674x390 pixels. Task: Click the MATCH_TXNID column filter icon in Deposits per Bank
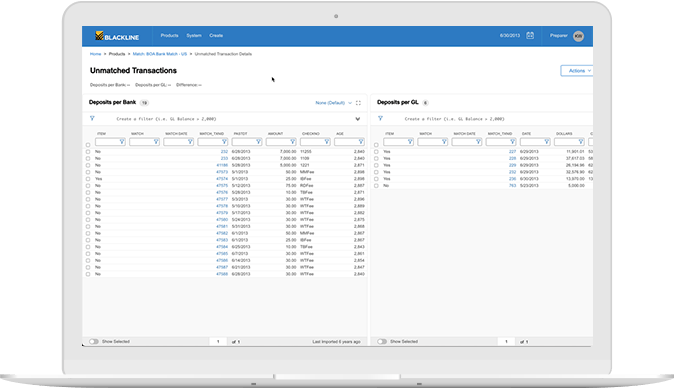[x=224, y=141]
